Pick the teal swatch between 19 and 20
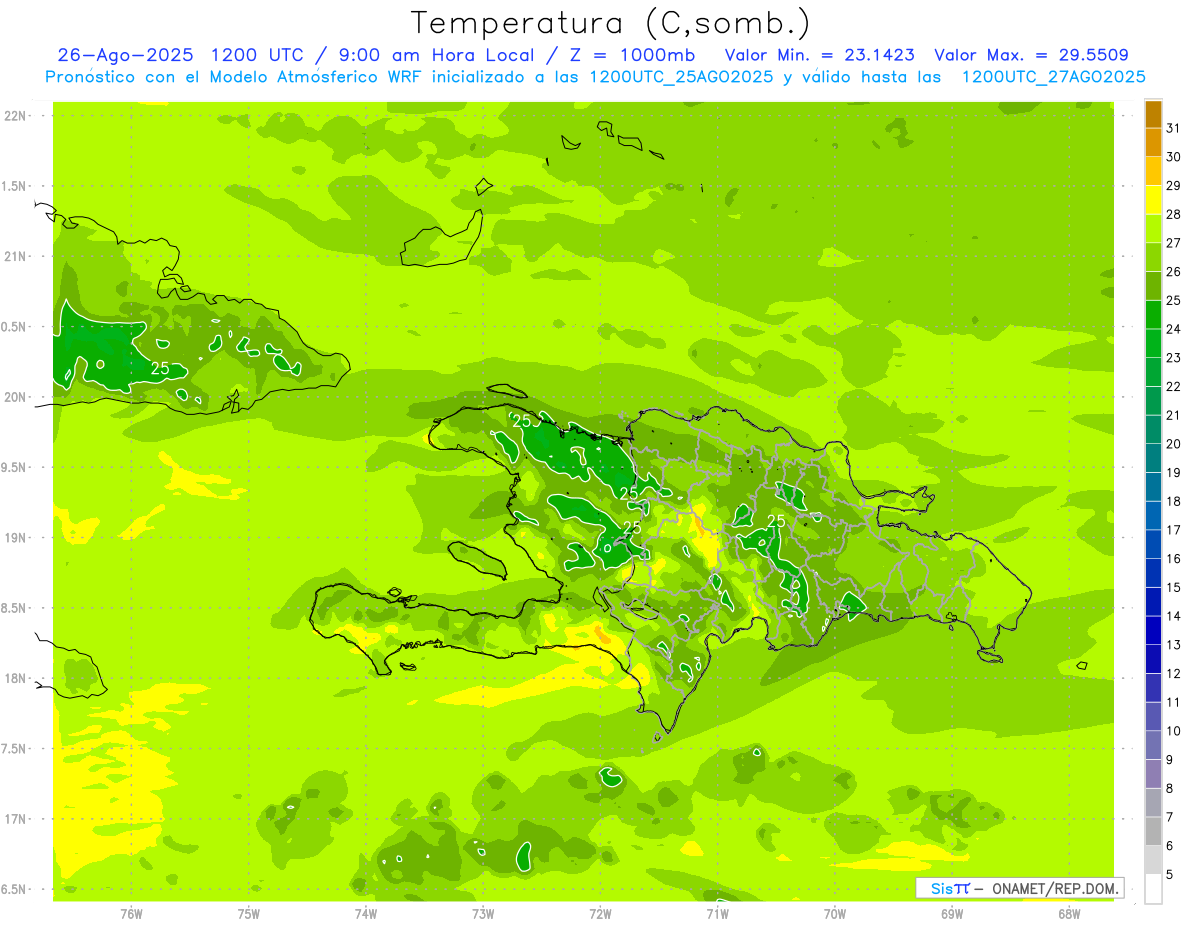 (x=1153, y=458)
